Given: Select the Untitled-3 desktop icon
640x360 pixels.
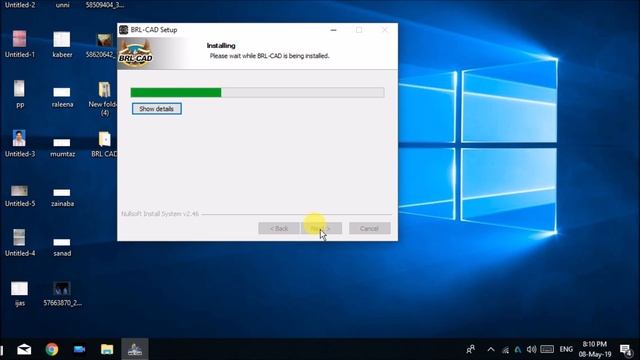Looking at the screenshot, I should click(20, 144).
